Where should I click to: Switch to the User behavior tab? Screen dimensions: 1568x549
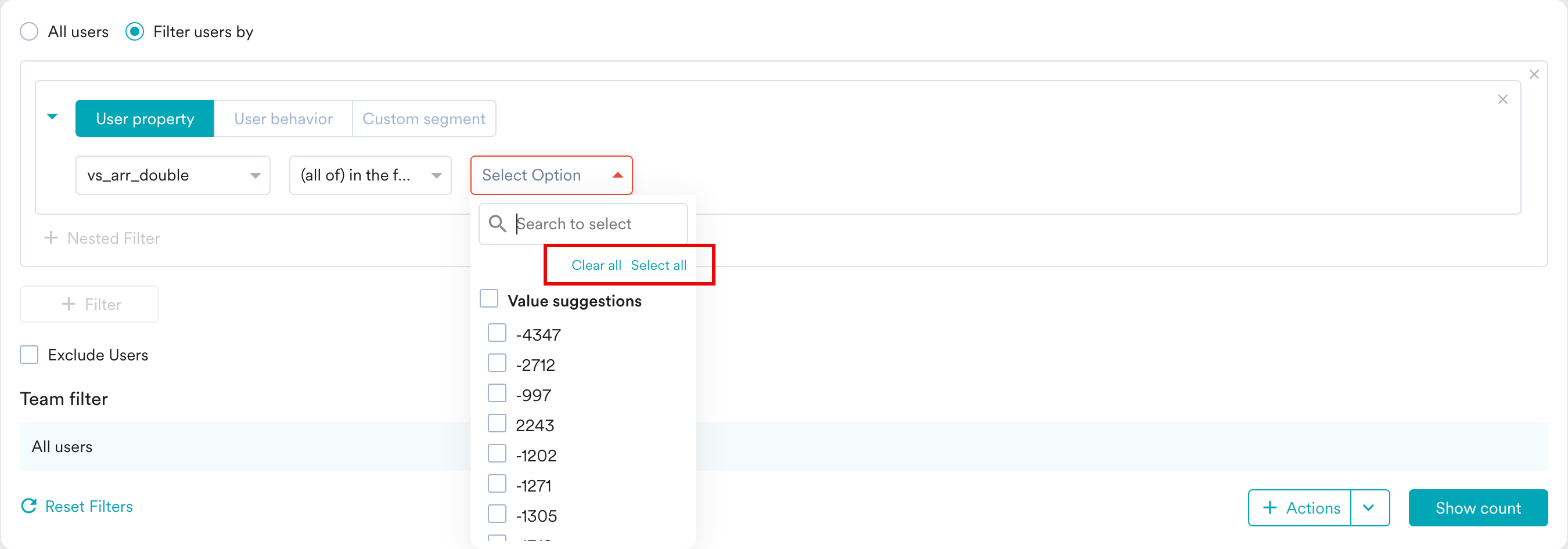pos(283,118)
